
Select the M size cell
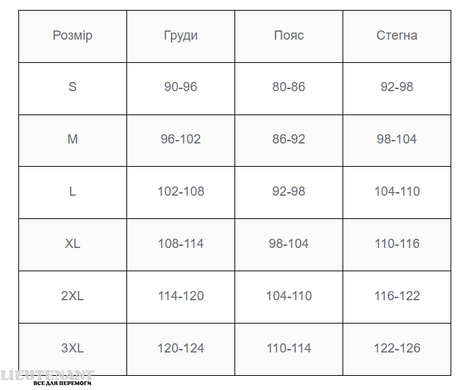[72, 139]
